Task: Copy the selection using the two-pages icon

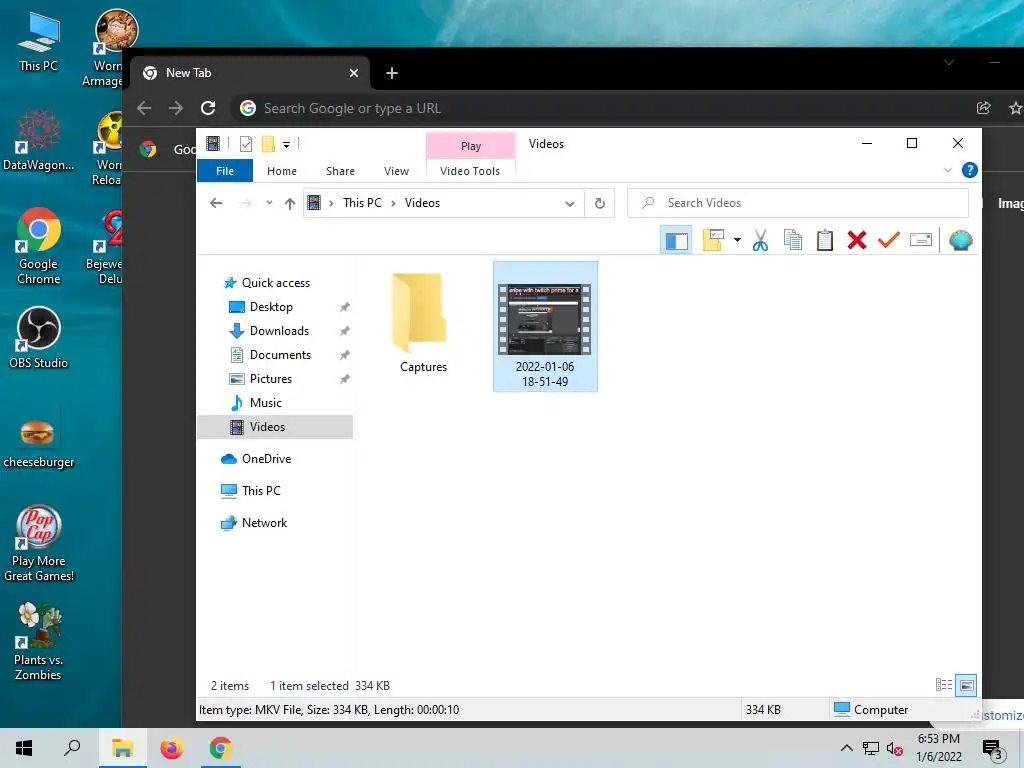Action: (792, 240)
